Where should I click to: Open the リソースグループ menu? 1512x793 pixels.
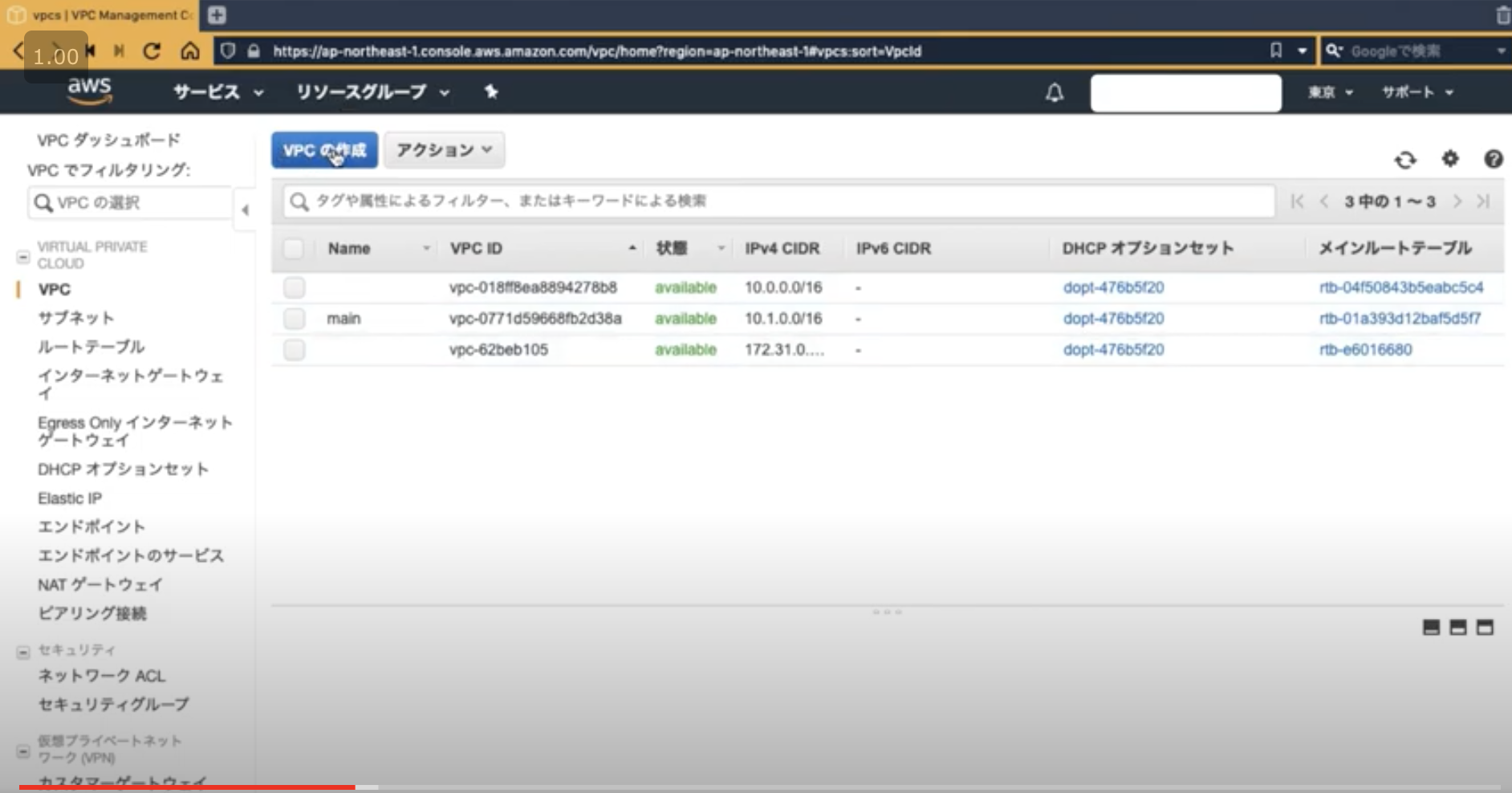tap(372, 92)
